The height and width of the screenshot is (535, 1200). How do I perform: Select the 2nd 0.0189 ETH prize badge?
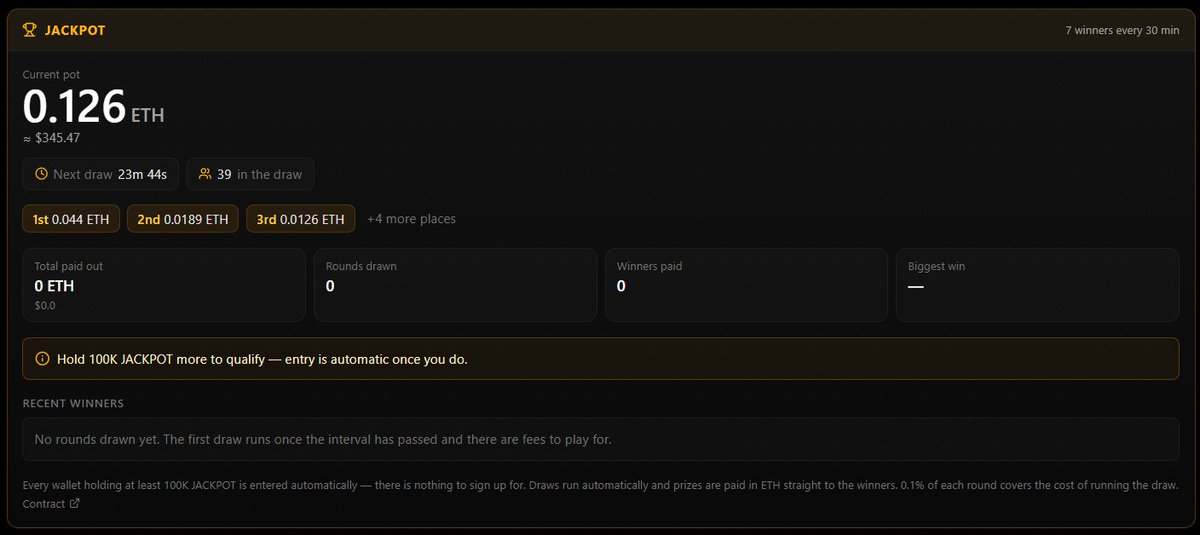pyautogui.click(x=183, y=219)
